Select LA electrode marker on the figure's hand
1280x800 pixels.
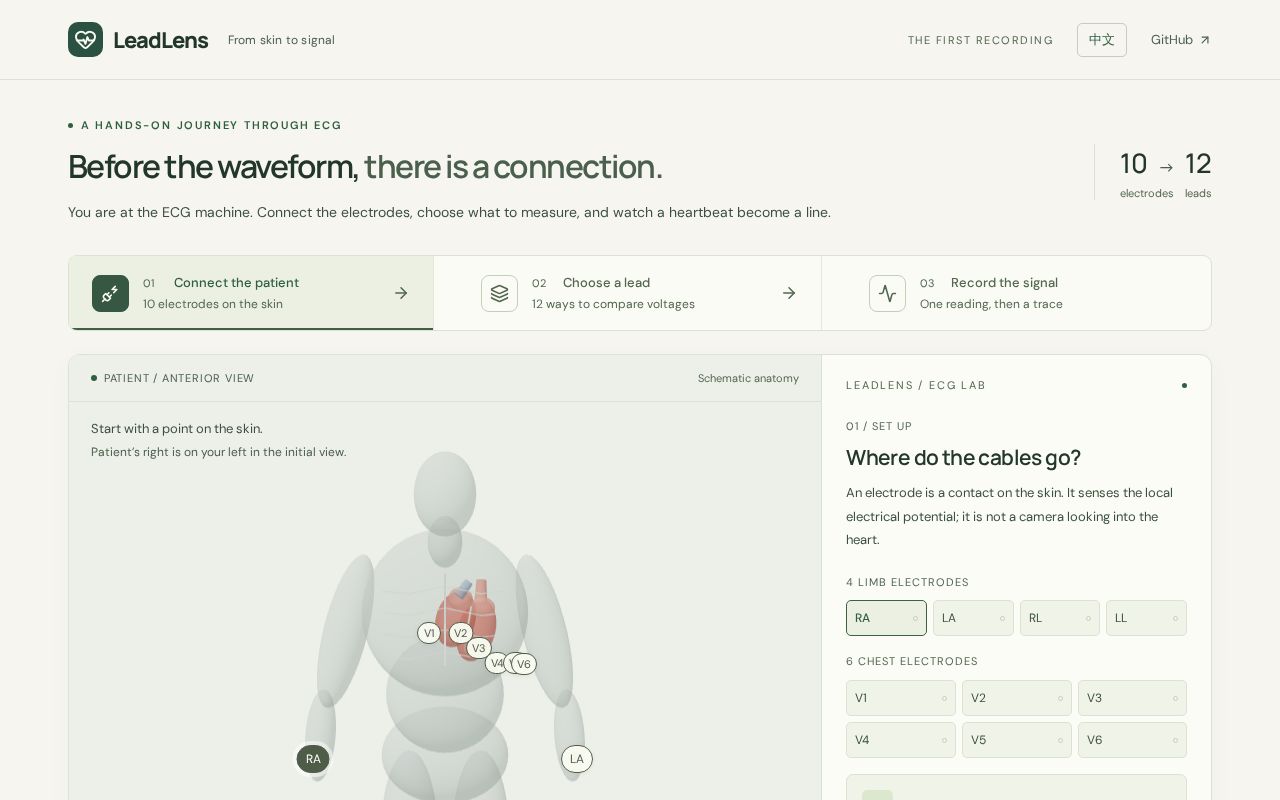point(577,759)
